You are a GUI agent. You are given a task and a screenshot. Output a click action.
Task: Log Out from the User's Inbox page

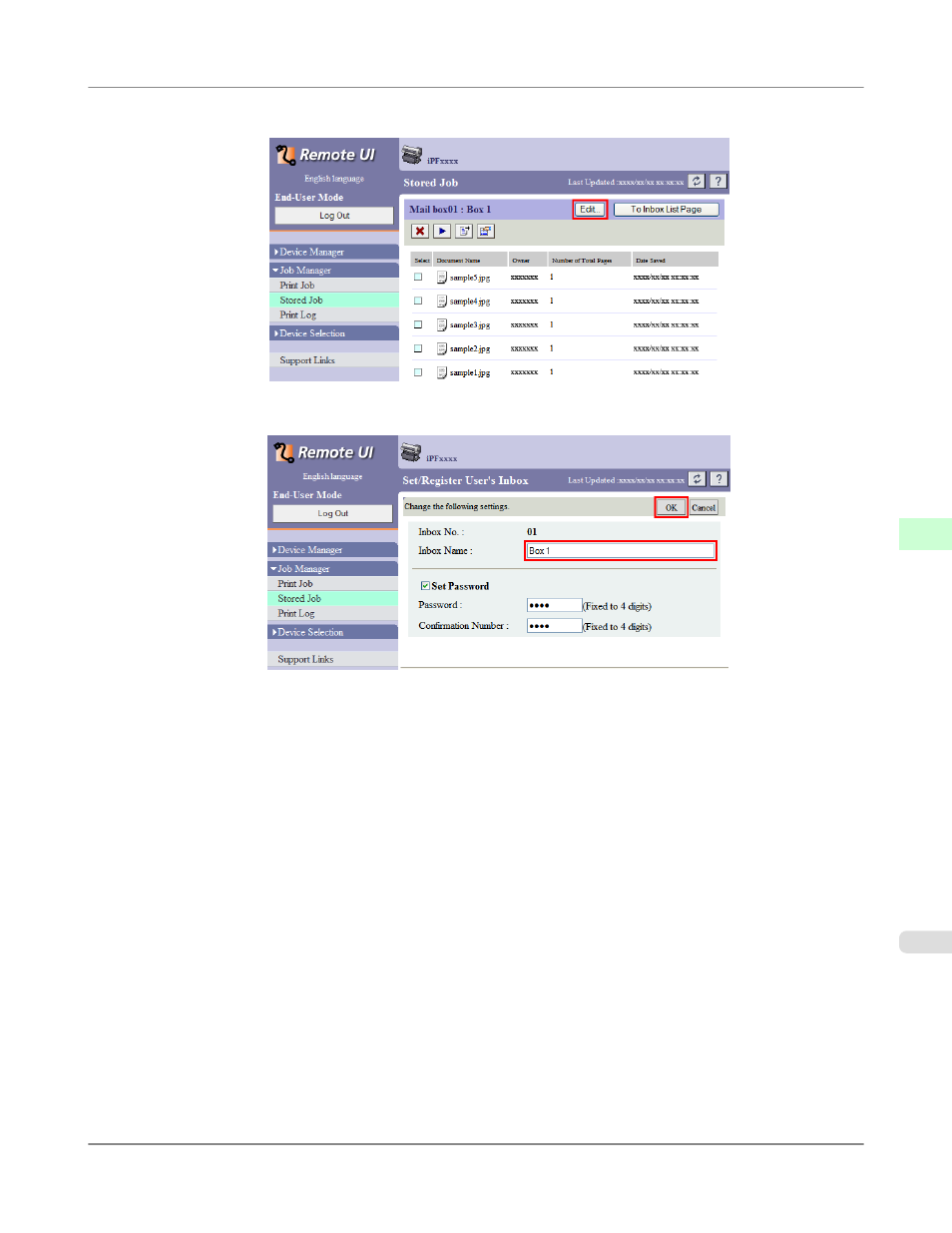point(333,513)
